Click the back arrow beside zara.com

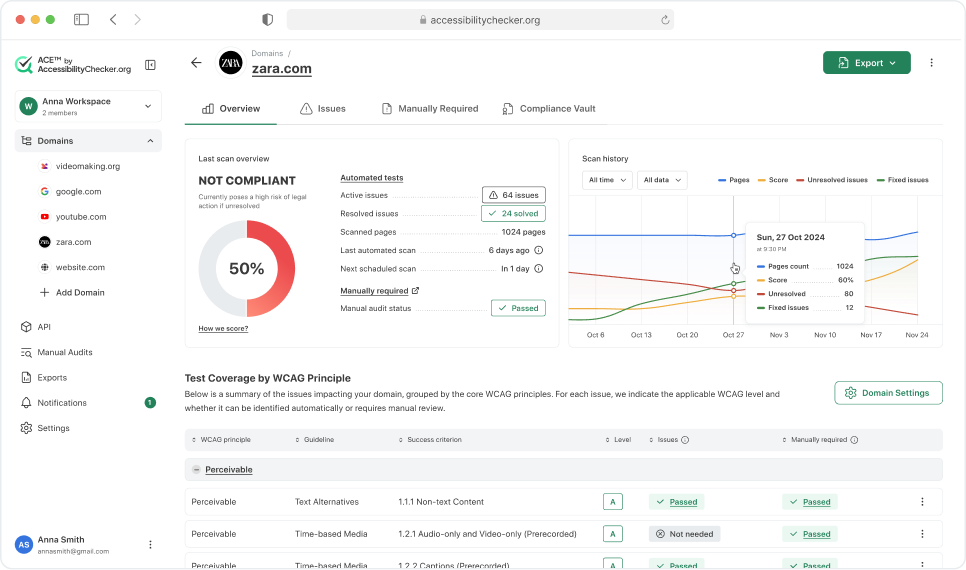tap(196, 62)
